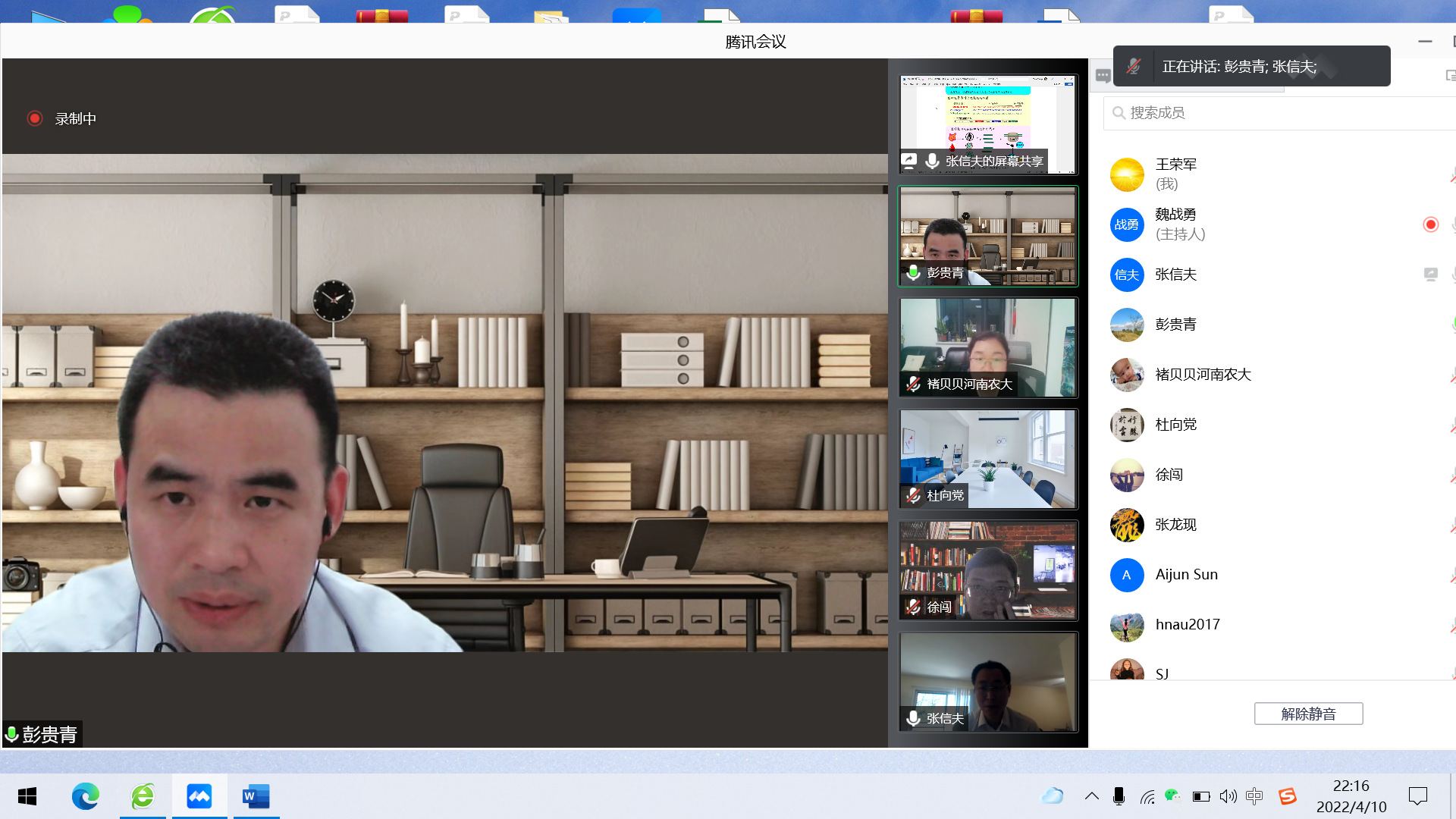Click the screen share icon on 张信夫的屏幕共享 thumbnail
The height and width of the screenshot is (819, 1456).
909,161
